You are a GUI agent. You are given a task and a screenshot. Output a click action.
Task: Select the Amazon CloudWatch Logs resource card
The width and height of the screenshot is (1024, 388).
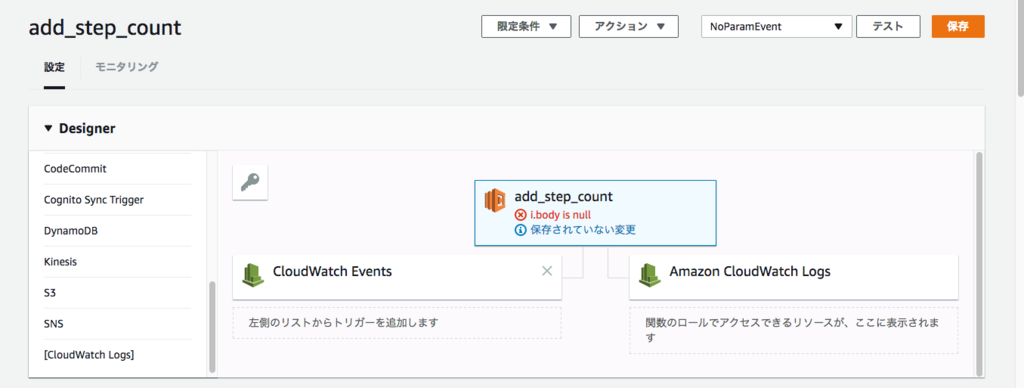tap(793, 278)
